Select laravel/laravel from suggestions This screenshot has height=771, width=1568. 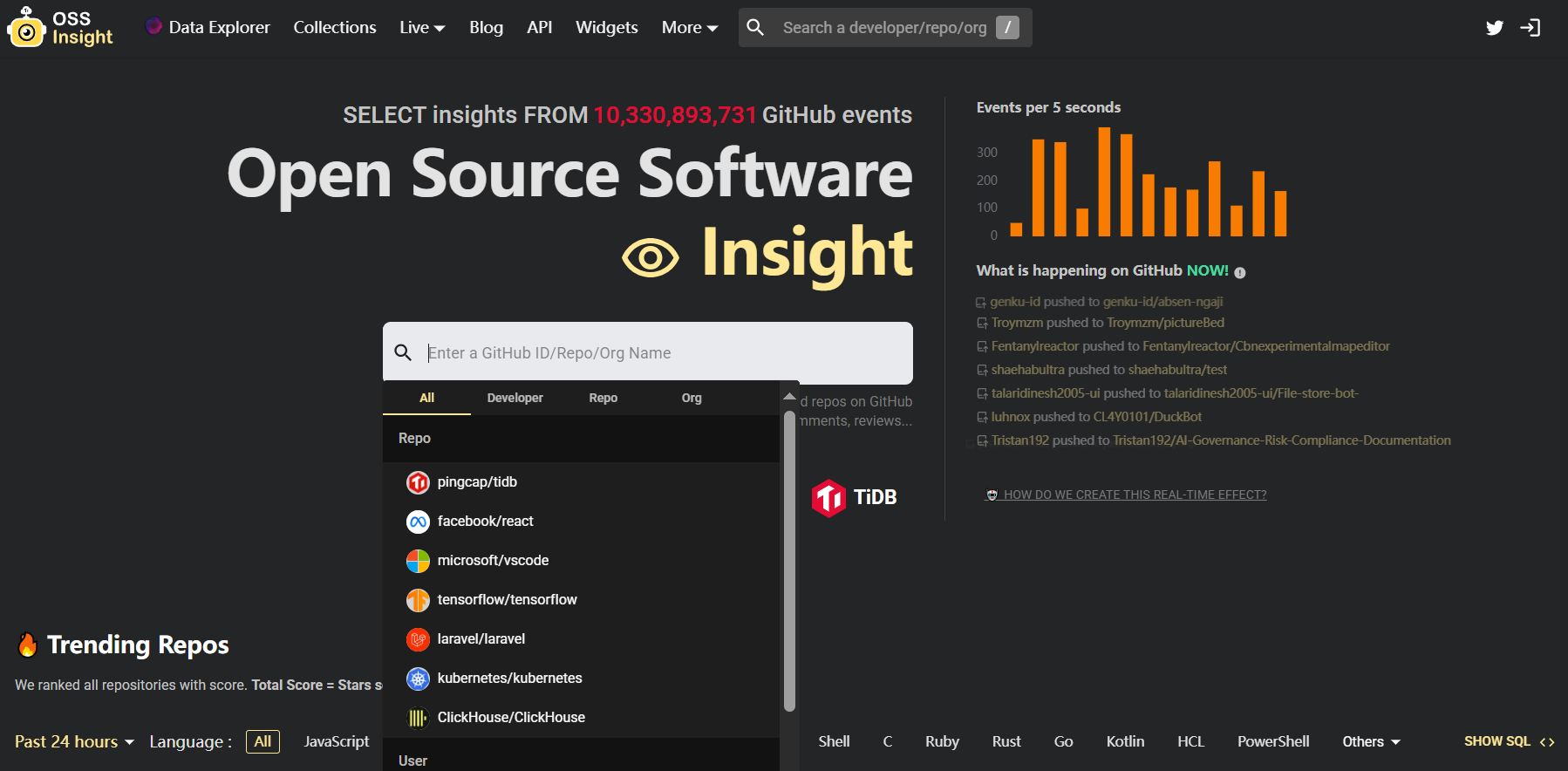click(x=581, y=639)
